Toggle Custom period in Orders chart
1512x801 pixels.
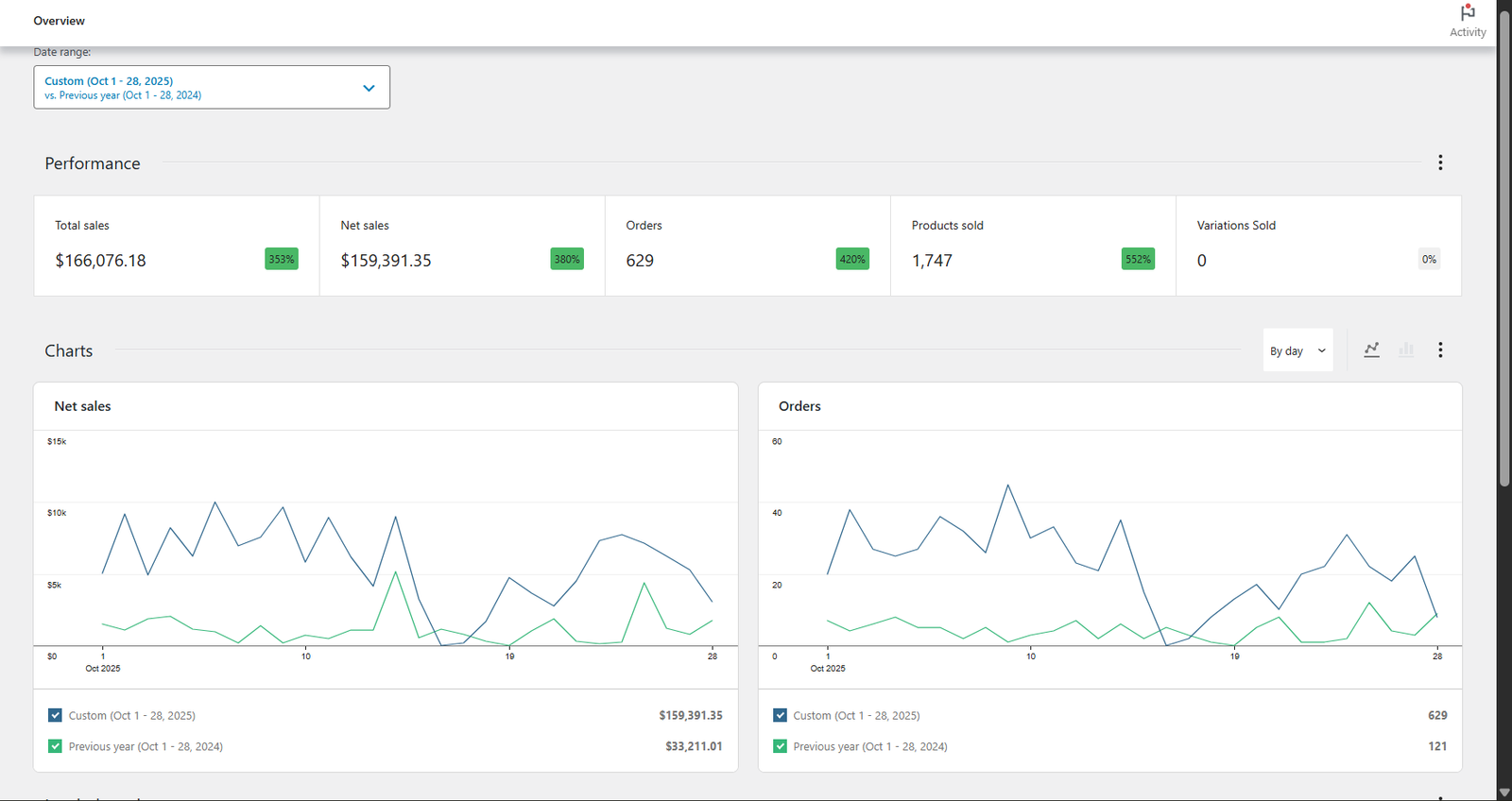tap(780, 716)
